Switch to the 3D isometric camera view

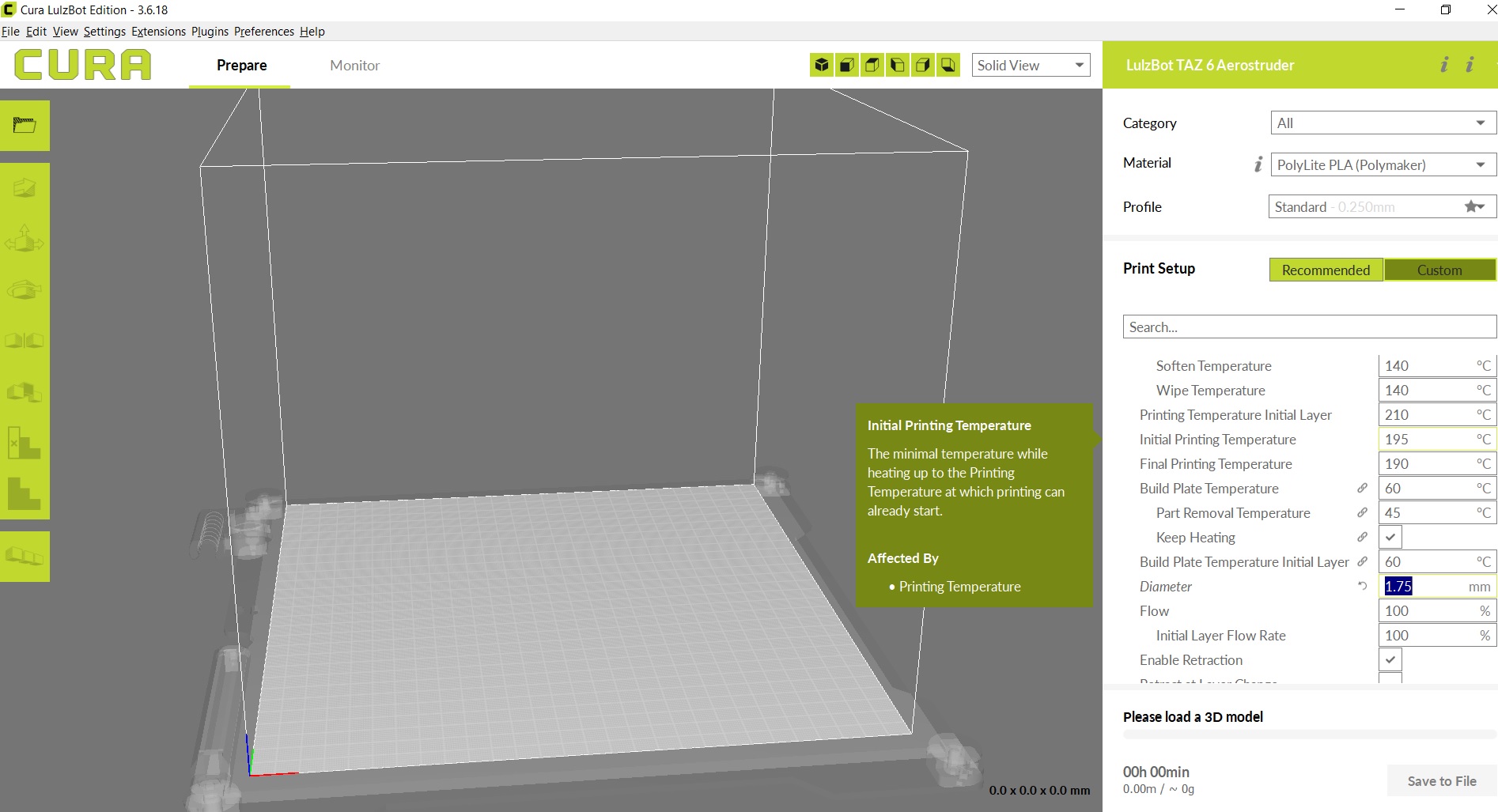(x=822, y=65)
